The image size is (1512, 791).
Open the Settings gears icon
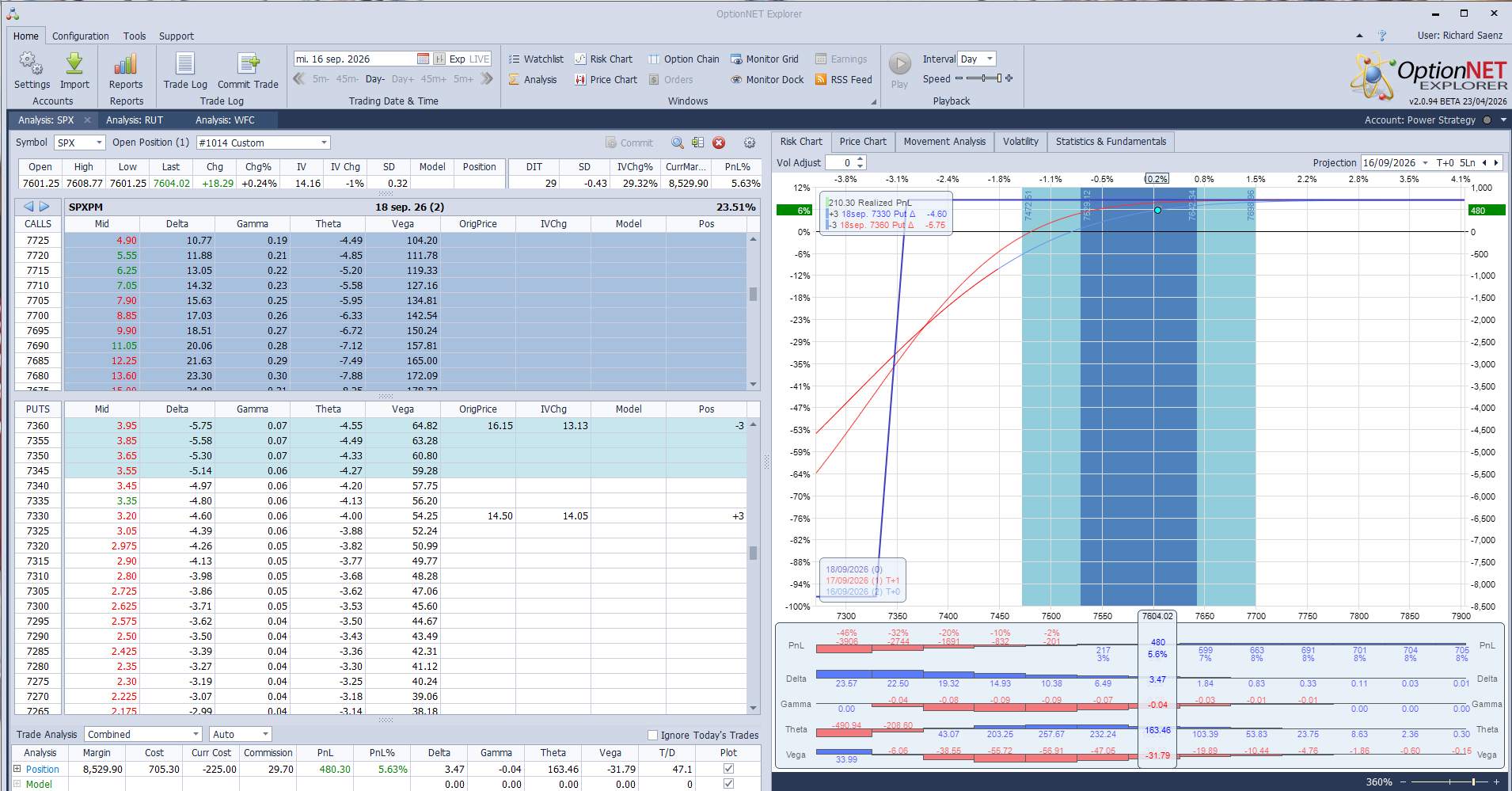32,63
